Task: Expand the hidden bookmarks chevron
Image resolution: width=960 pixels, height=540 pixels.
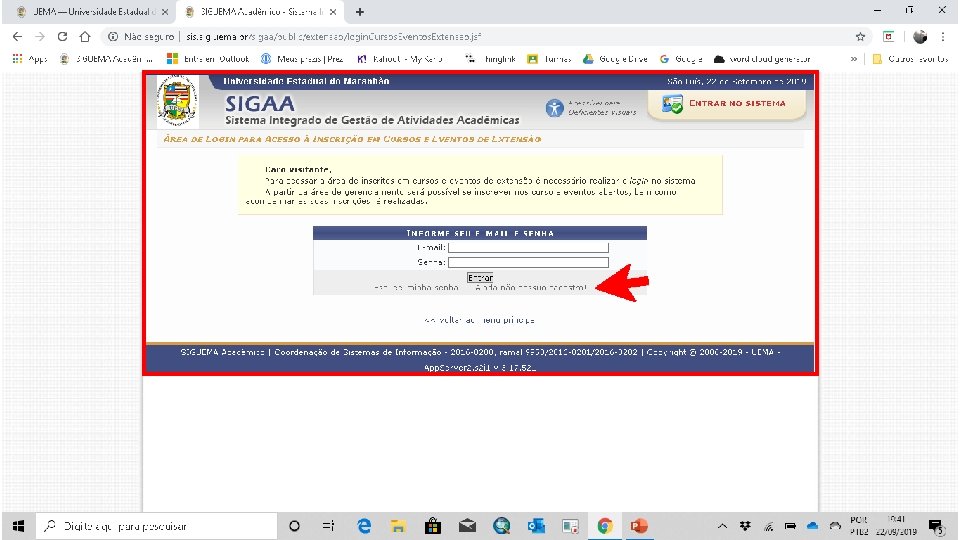Action: pos(853,59)
